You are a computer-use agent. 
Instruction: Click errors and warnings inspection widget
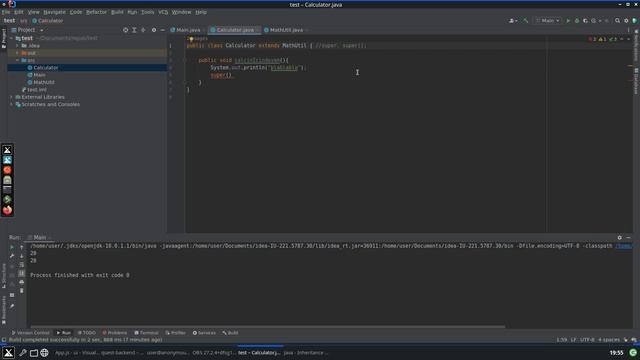coord(602,39)
